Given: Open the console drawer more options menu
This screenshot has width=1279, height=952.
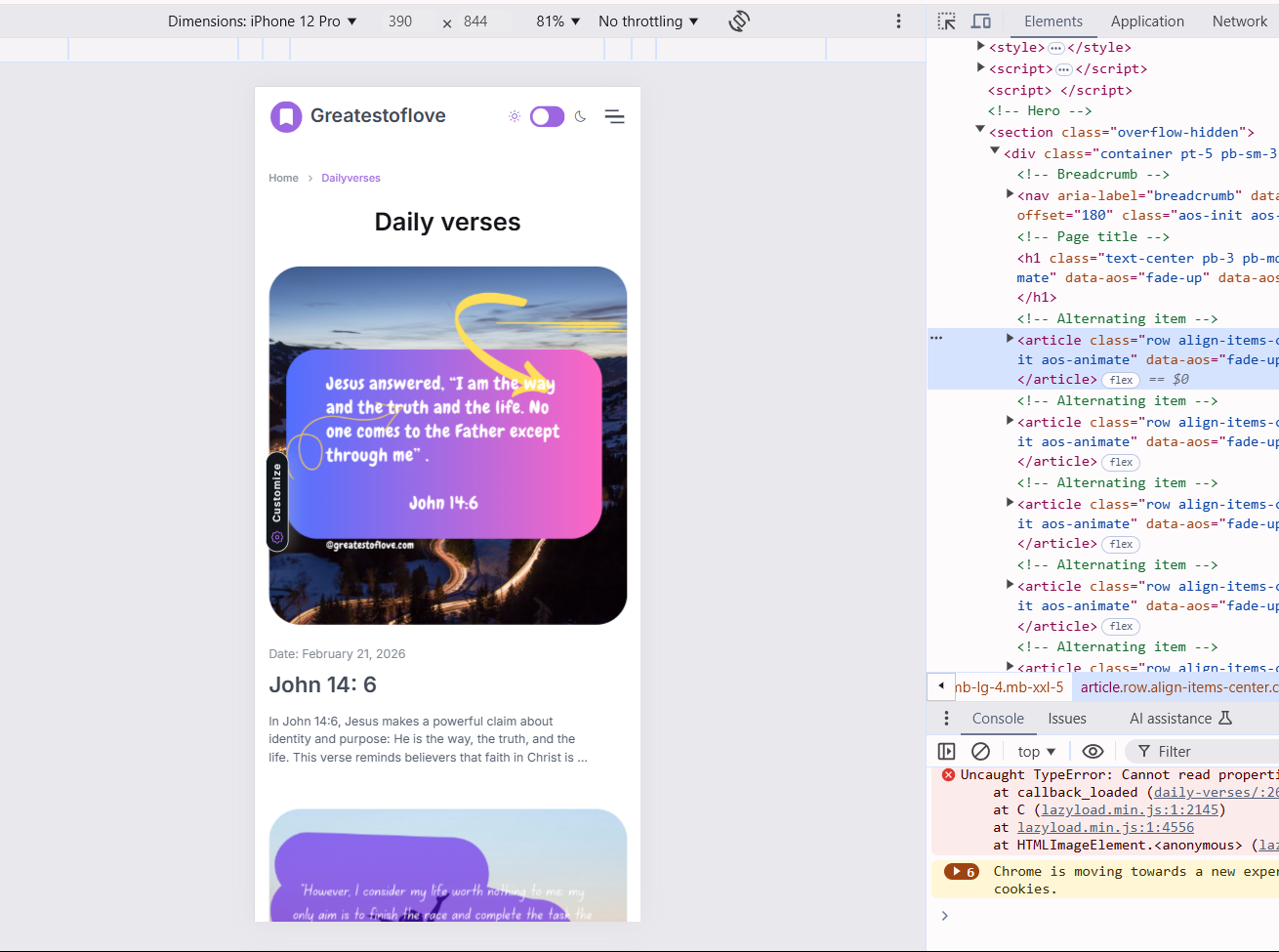Looking at the screenshot, I should coord(946,719).
